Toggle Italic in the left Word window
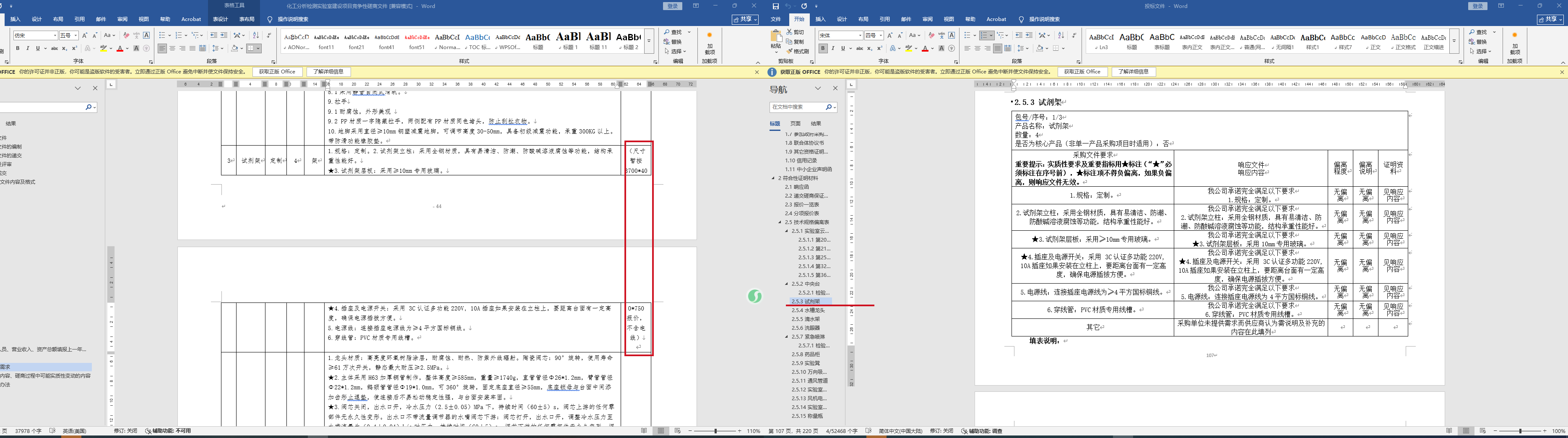Viewport: 1568px width, 438px height. [x=27, y=49]
